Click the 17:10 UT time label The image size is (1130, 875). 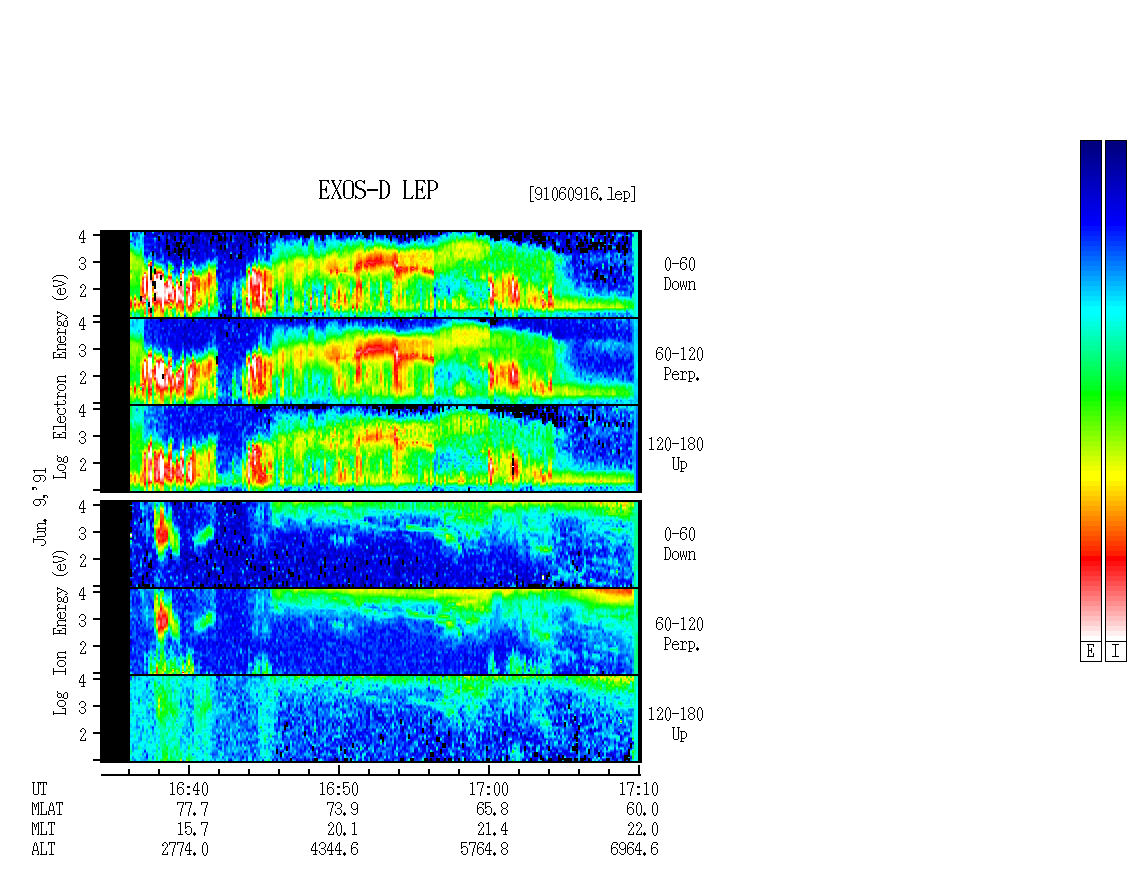(639, 789)
